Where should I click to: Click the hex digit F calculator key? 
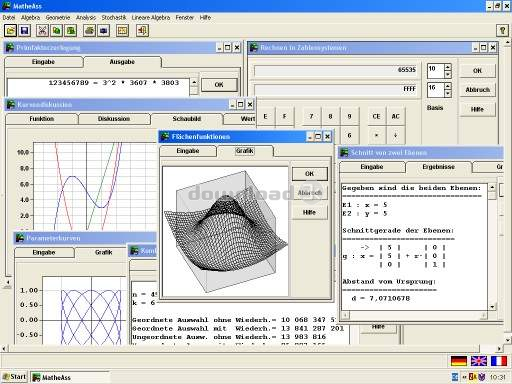point(284,116)
